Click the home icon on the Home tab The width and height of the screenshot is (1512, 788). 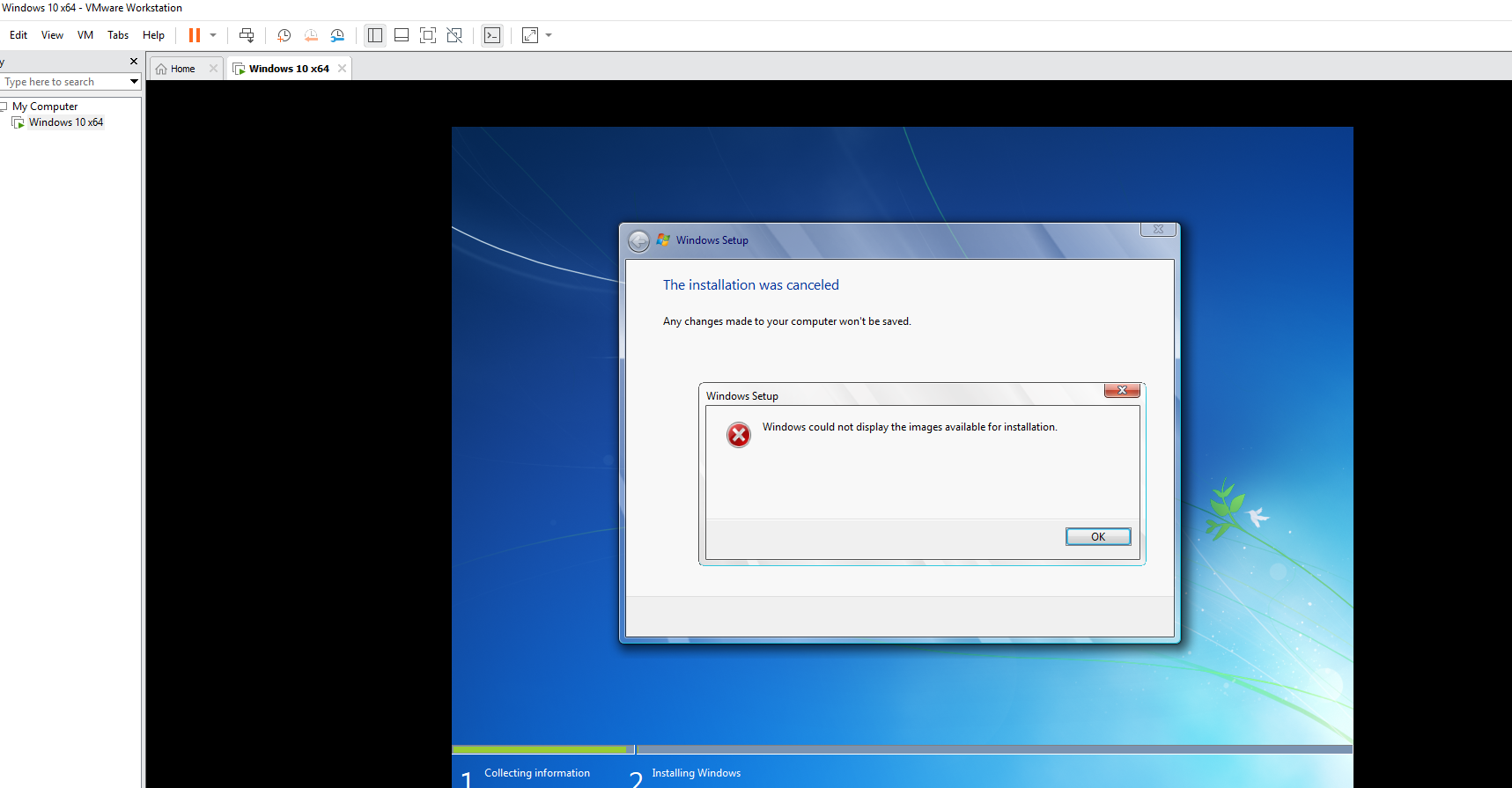[x=161, y=69]
